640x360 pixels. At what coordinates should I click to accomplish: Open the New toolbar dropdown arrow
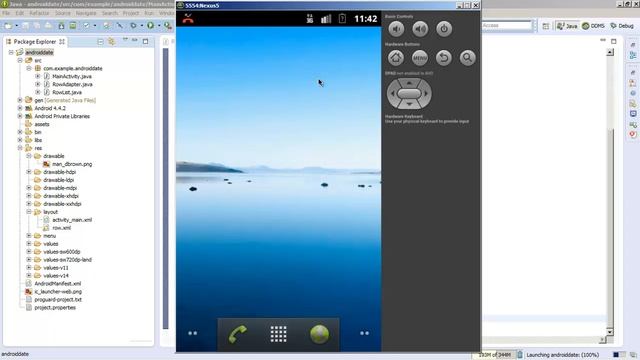point(16,26)
